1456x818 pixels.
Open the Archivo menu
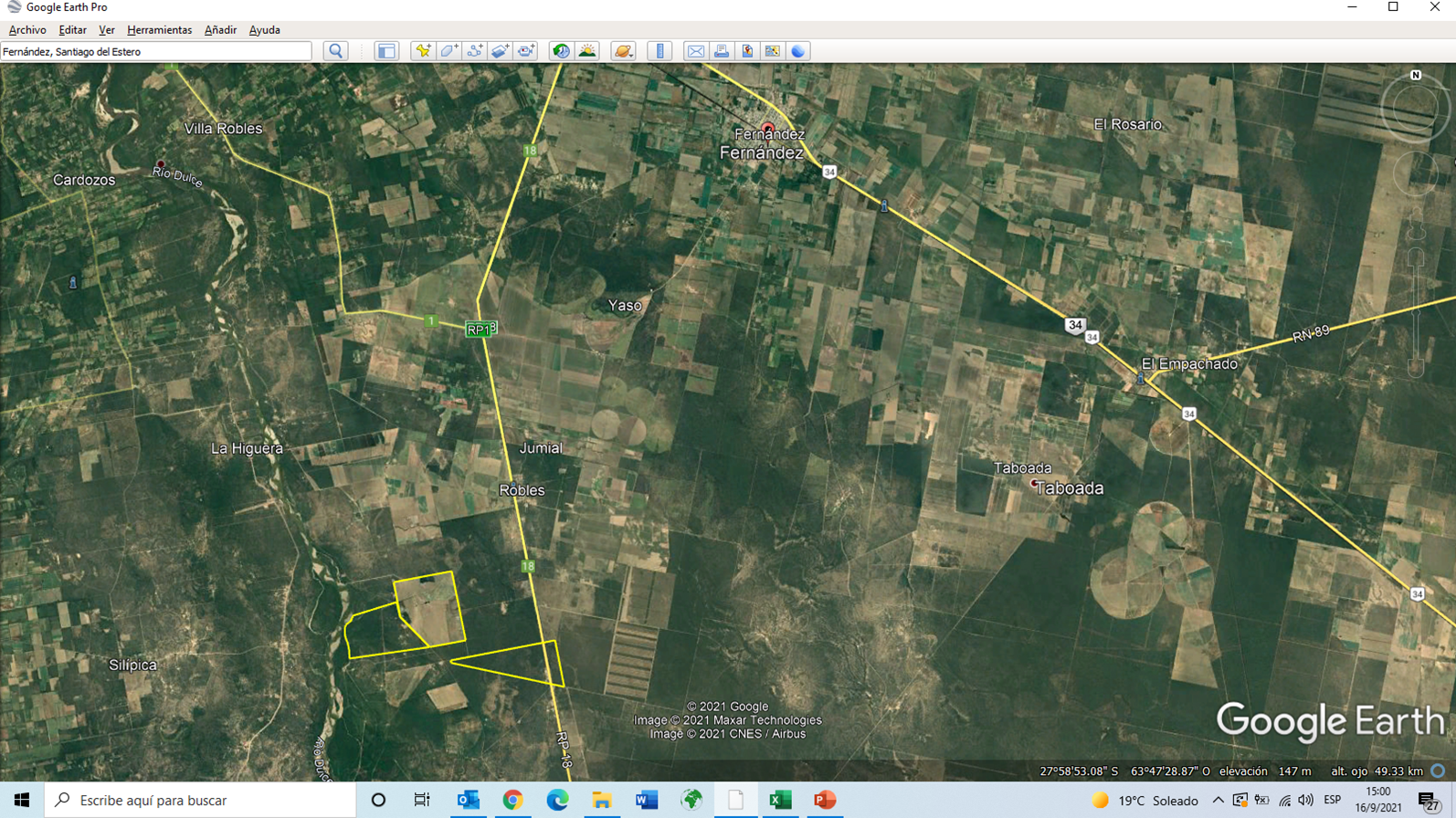point(27,30)
